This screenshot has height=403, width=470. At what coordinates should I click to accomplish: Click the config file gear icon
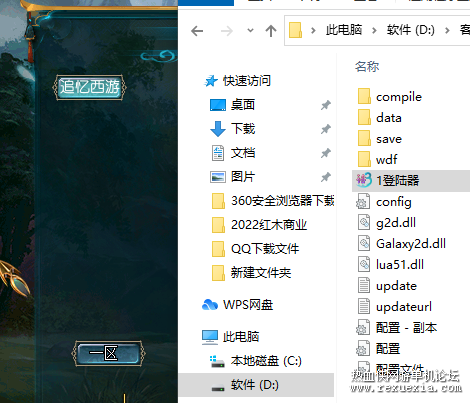pyautogui.click(x=363, y=202)
